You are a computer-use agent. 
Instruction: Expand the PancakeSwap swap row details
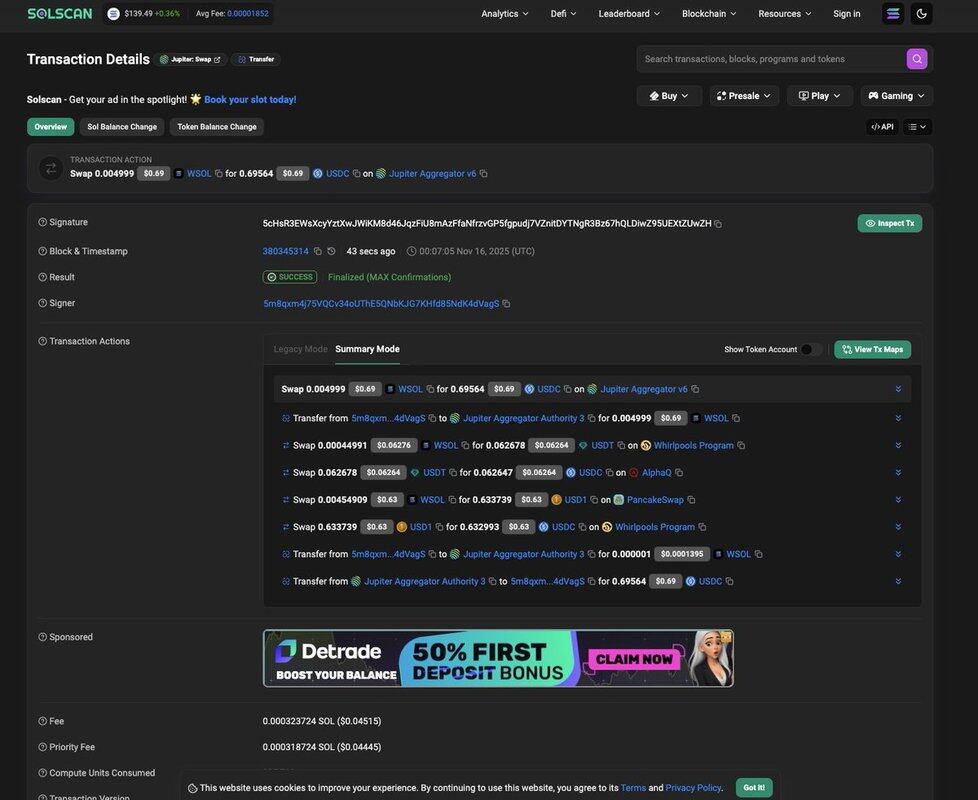pos(898,500)
